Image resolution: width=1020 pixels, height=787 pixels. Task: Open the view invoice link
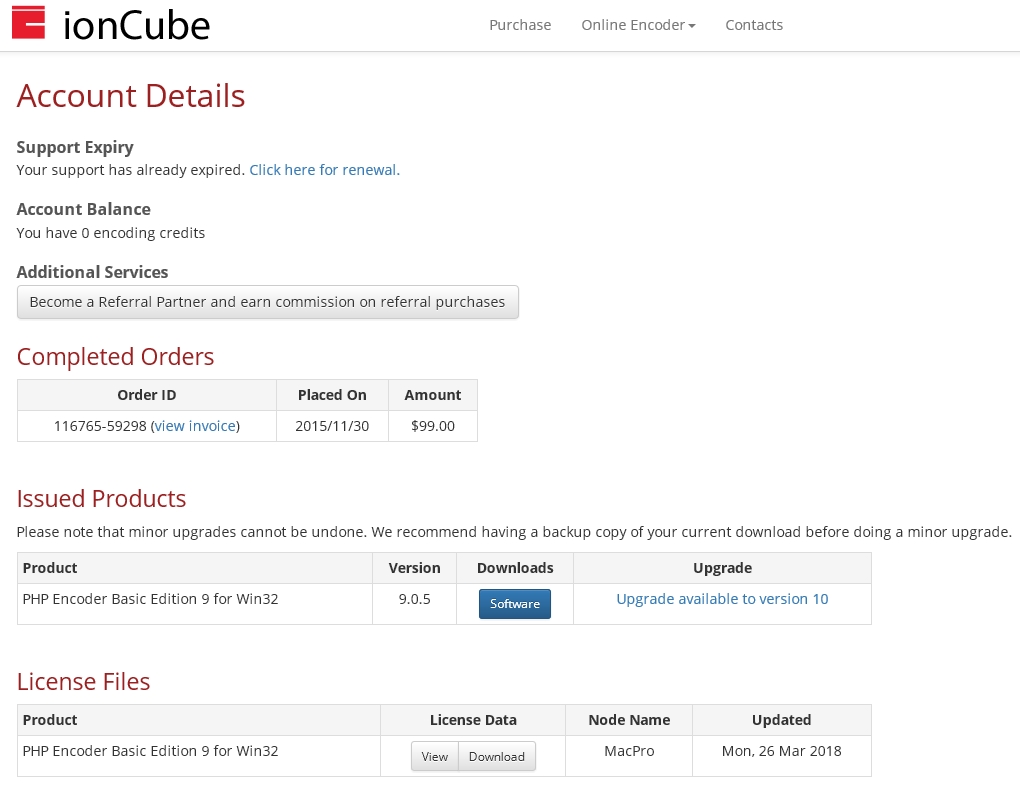(195, 426)
